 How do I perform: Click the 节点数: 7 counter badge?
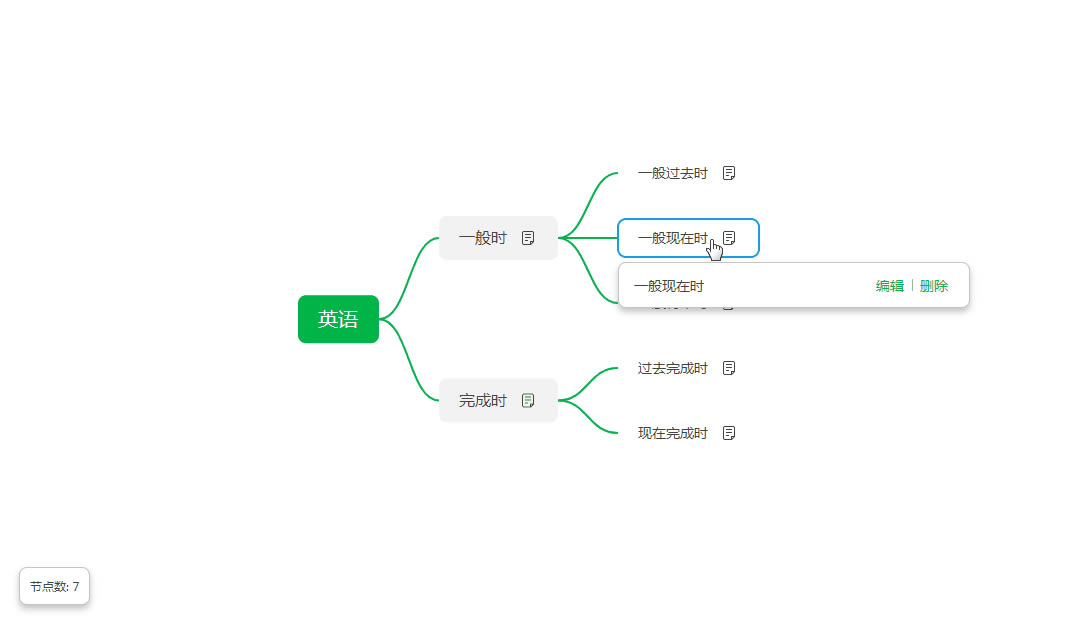point(54,587)
